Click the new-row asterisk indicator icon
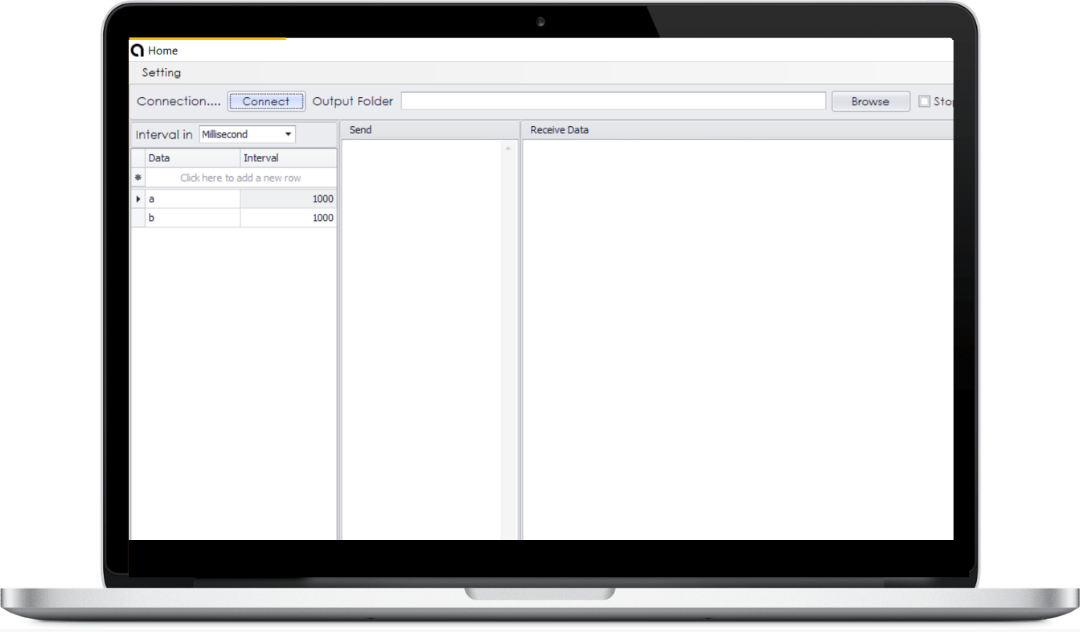 point(138,178)
